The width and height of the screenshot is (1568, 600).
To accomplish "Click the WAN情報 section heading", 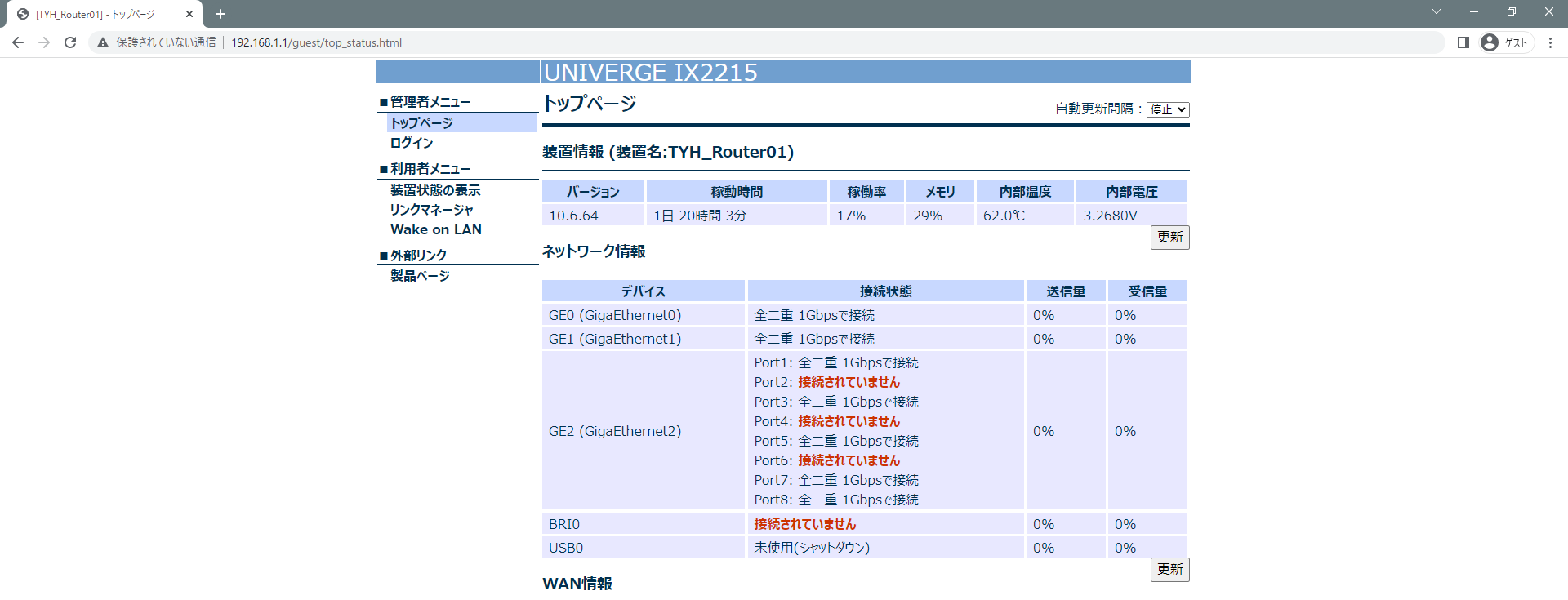I will [x=577, y=584].
